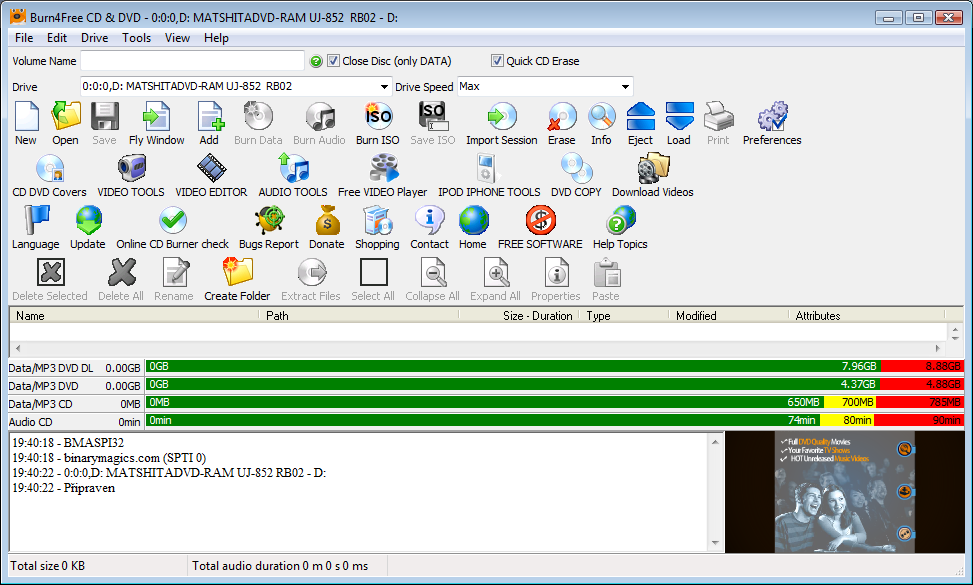Open the Drive menu
The height and width of the screenshot is (585, 973).
tap(94, 38)
